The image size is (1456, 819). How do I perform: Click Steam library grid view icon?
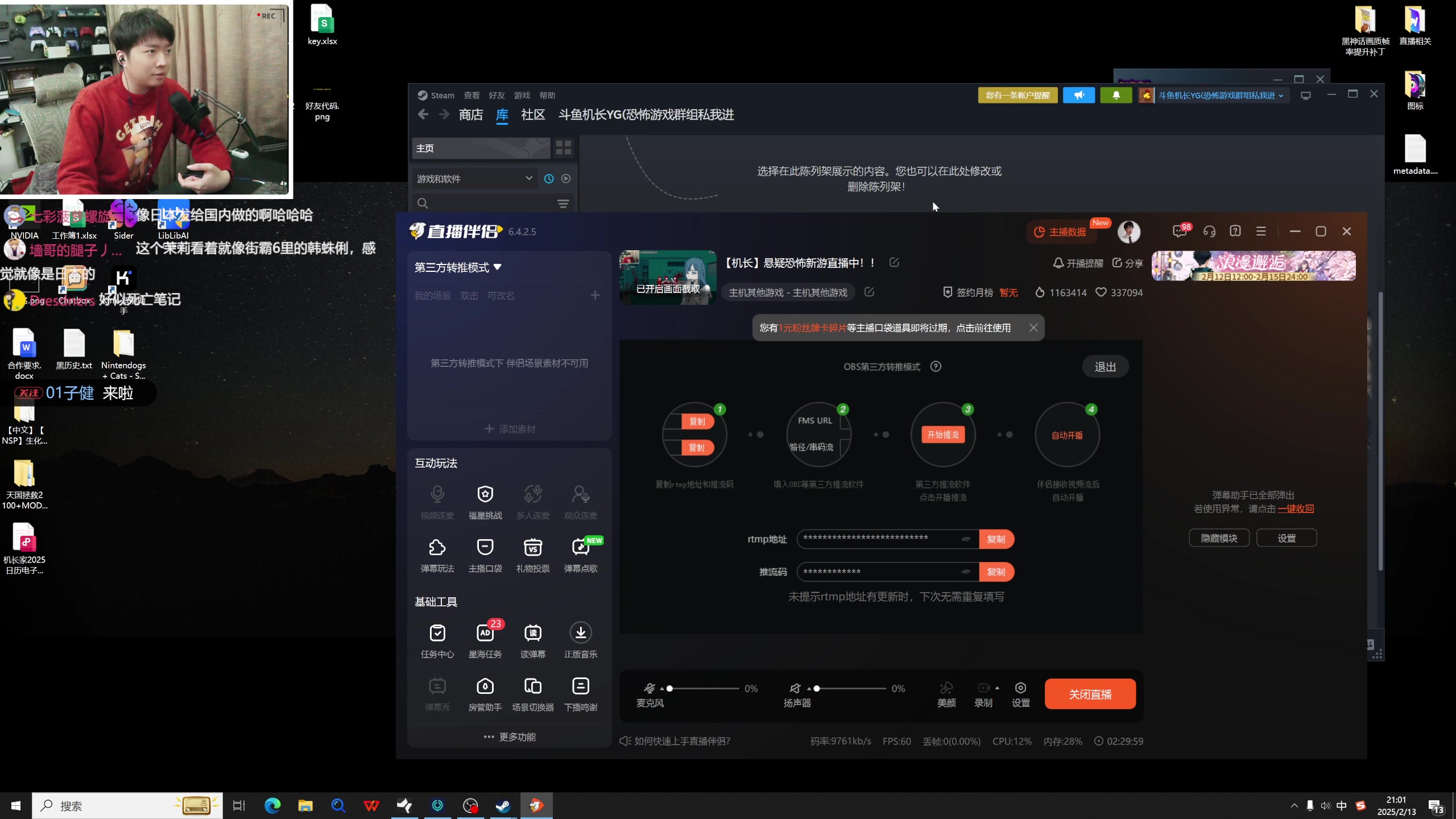(x=563, y=148)
